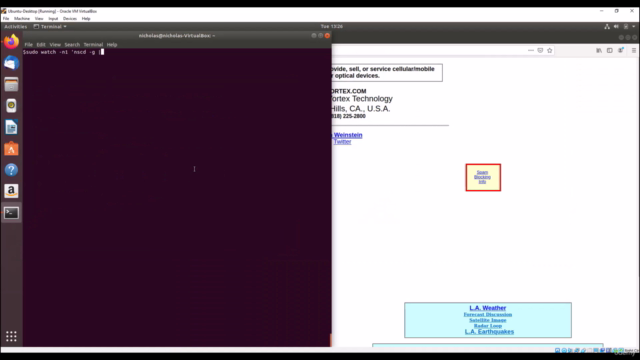Open VirtualBox Input menu
This screenshot has width=640, height=360.
point(53,18)
